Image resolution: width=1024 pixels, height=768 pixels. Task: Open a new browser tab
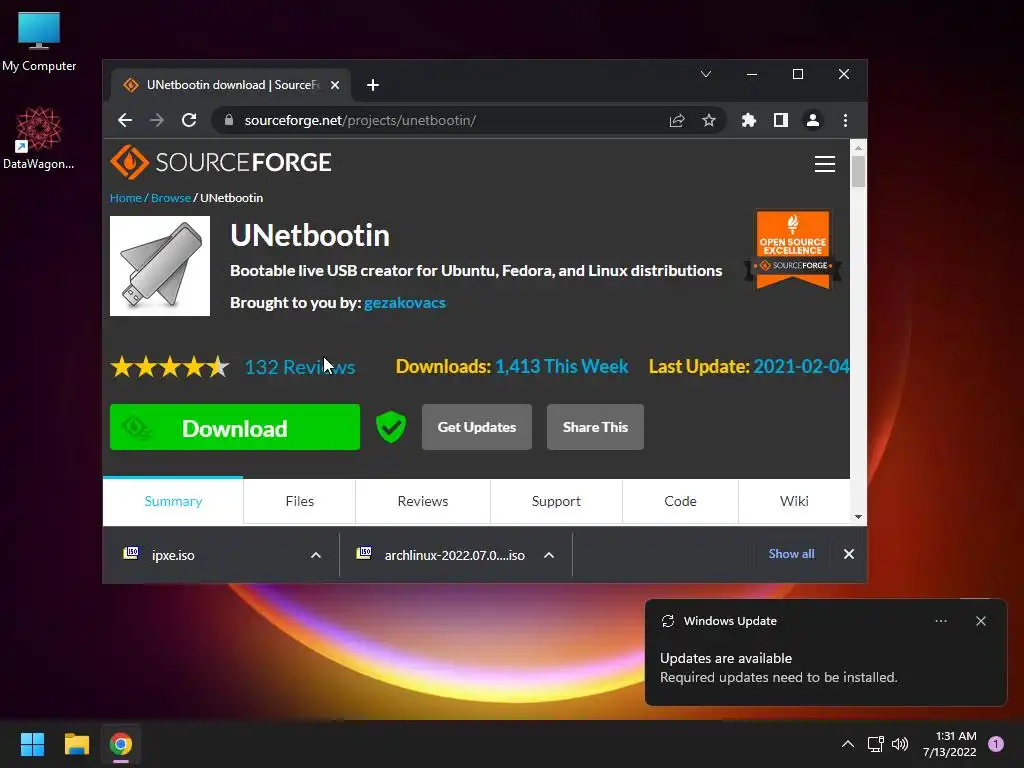(373, 85)
